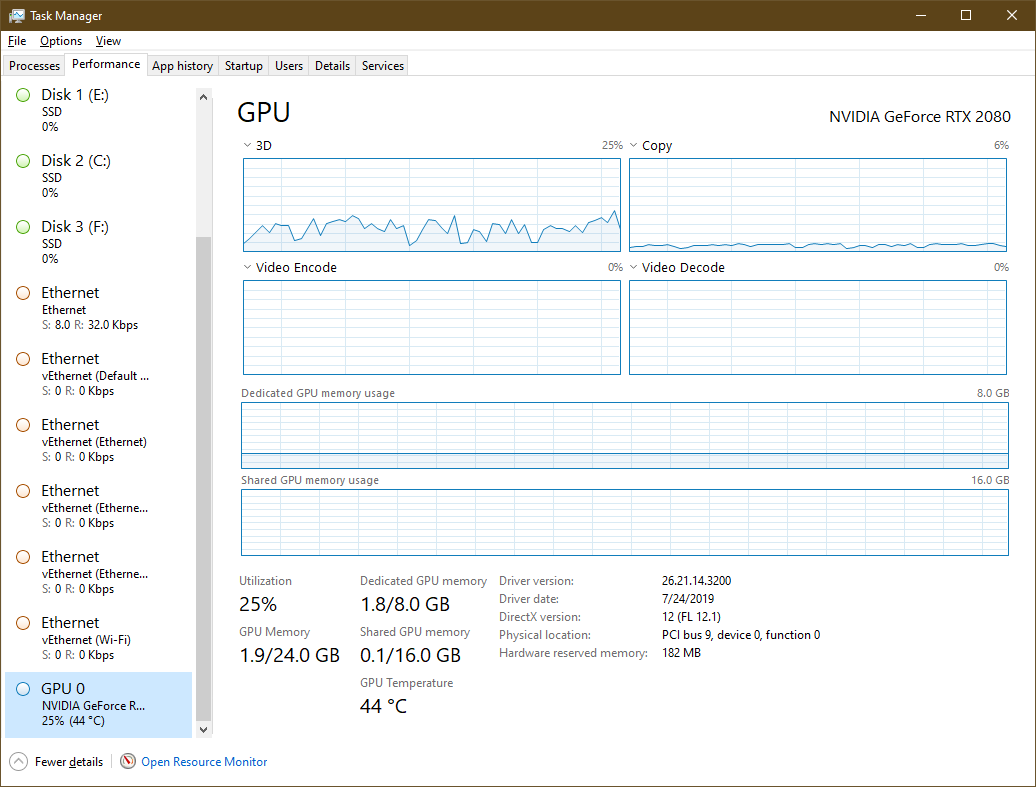Click the sidebar vertical scrollbar thumb
This screenshot has height=787, width=1036.
click(204, 478)
